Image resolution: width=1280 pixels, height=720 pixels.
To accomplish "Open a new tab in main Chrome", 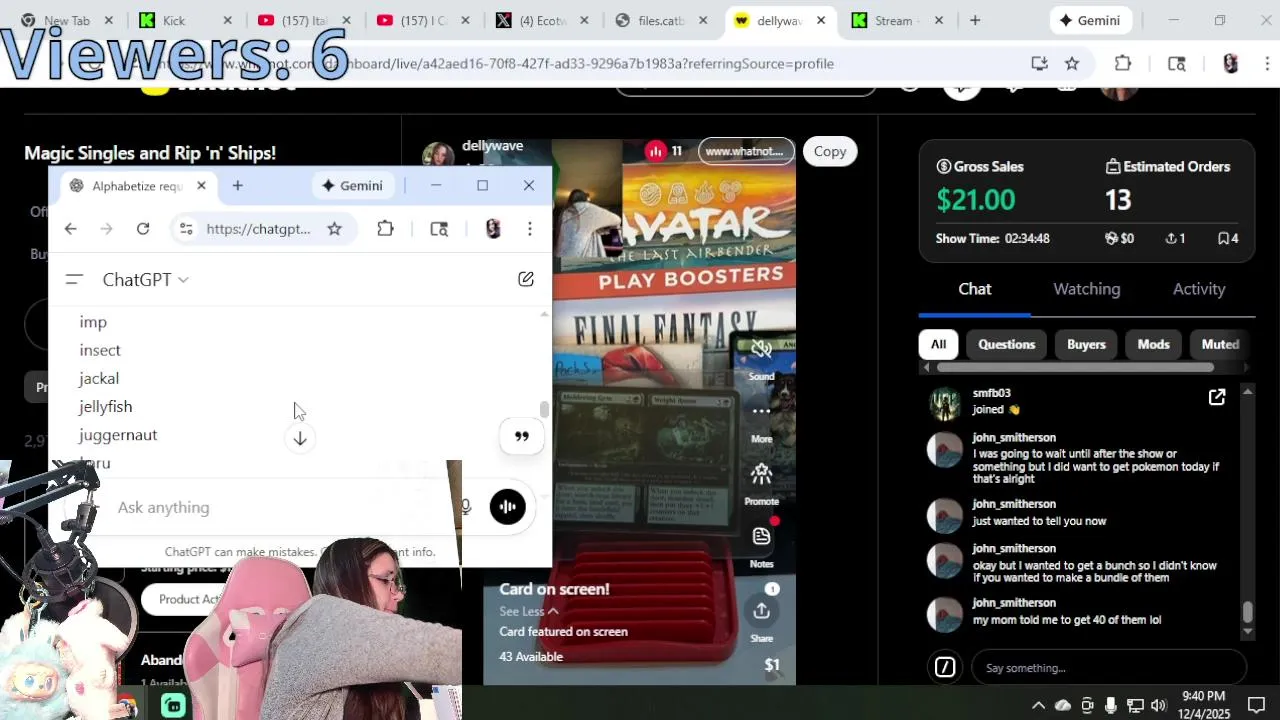I will click(975, 20).
